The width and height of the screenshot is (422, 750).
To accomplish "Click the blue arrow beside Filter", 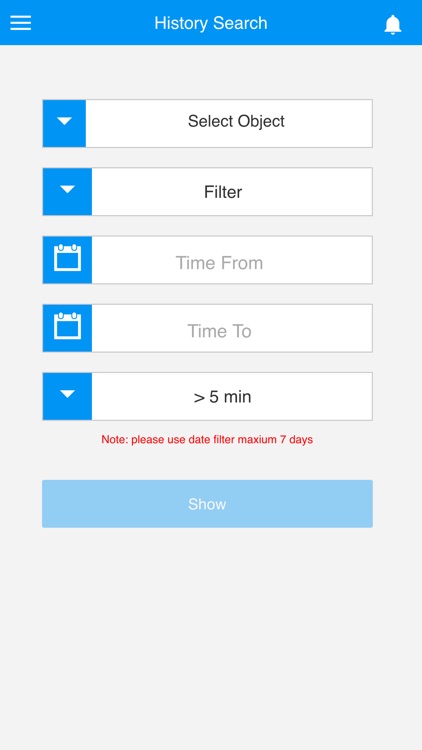I will (67, 191).
